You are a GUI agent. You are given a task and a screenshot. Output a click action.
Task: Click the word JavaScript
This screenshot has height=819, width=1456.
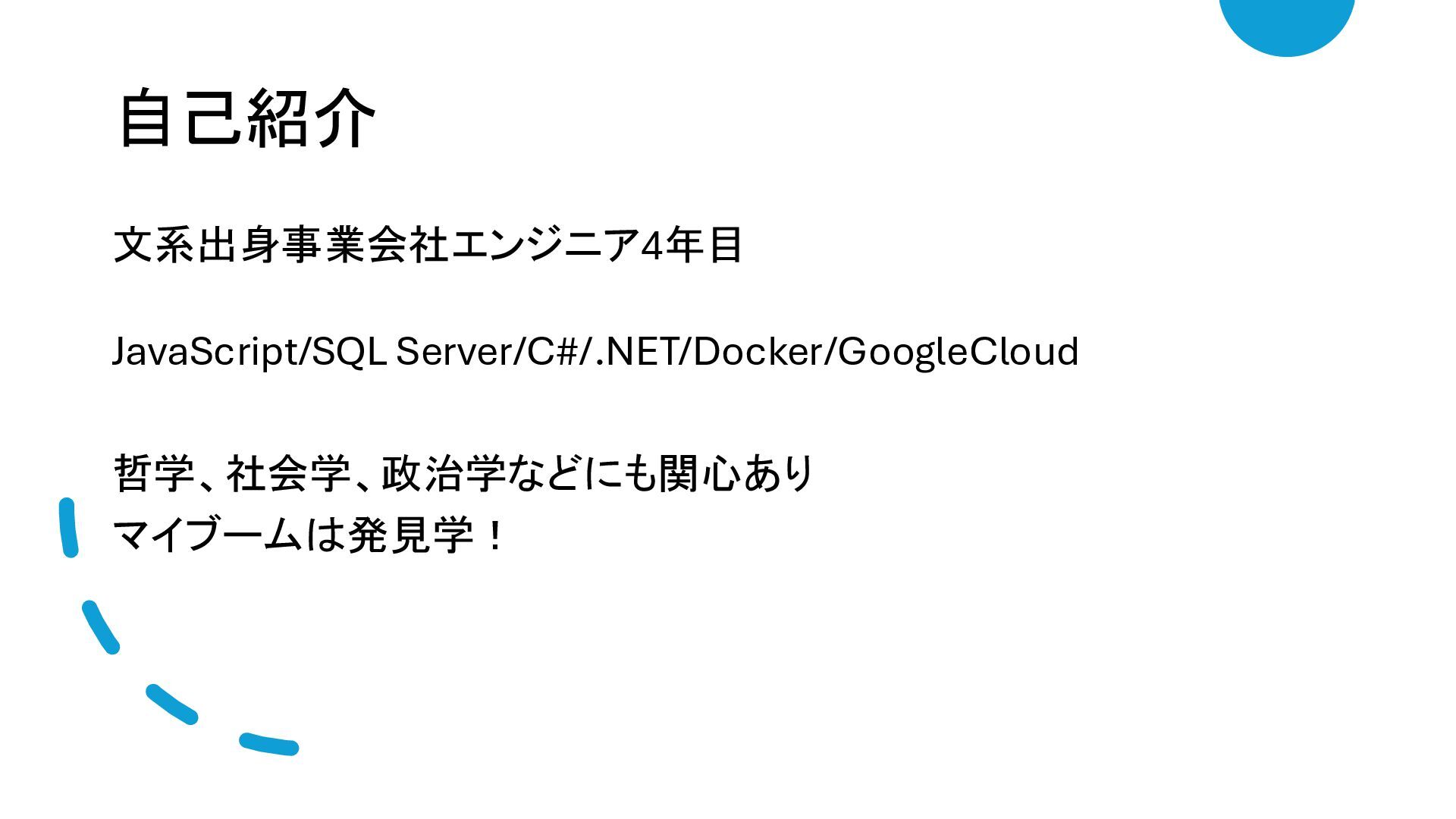pos(206,352)
